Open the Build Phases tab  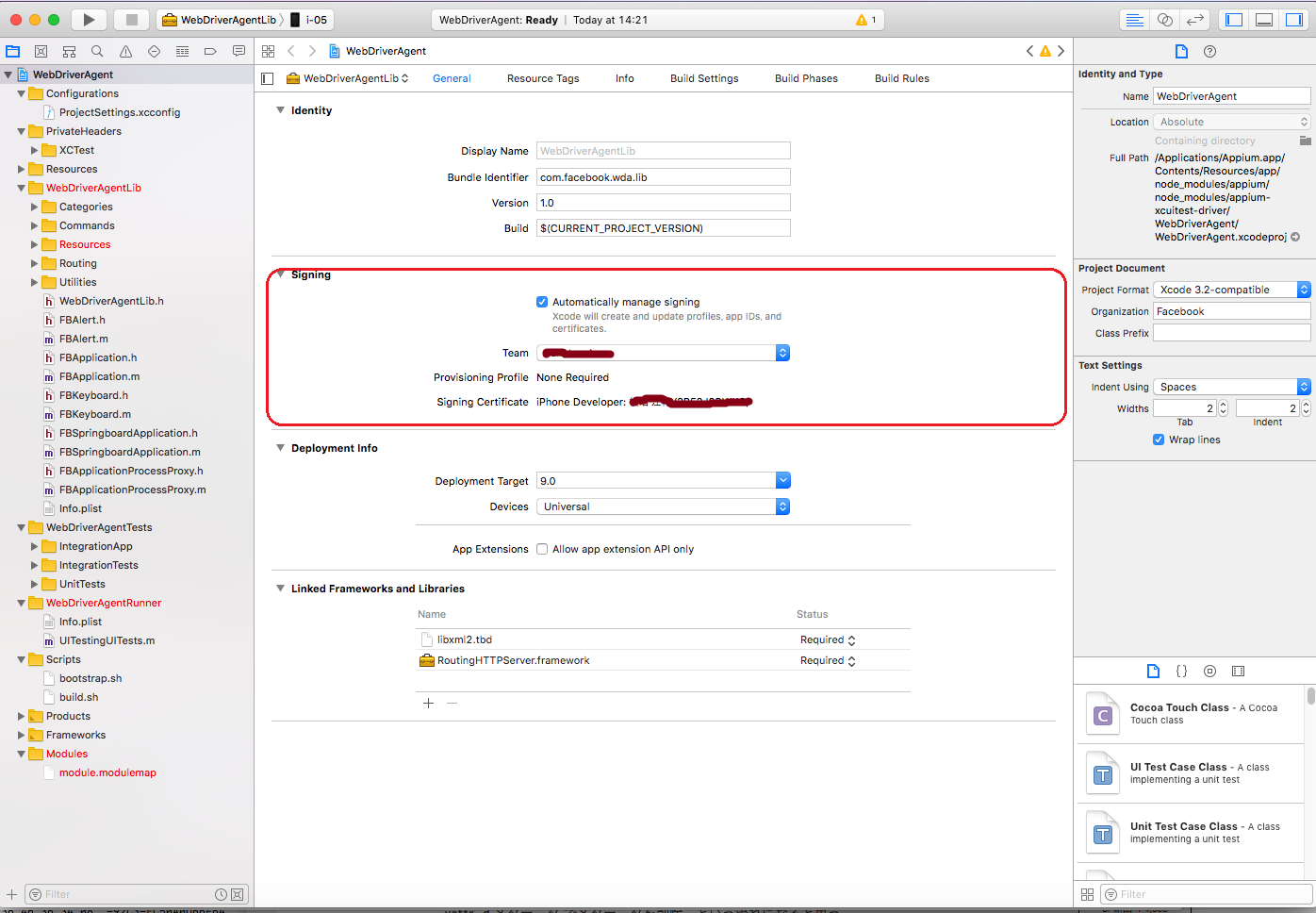(x=806, y=78)
